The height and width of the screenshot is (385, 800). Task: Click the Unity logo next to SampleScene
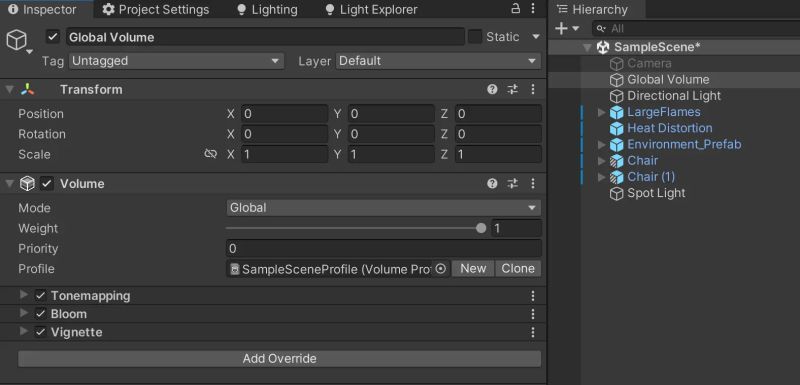pyautogui.click(x=603, y=47)
